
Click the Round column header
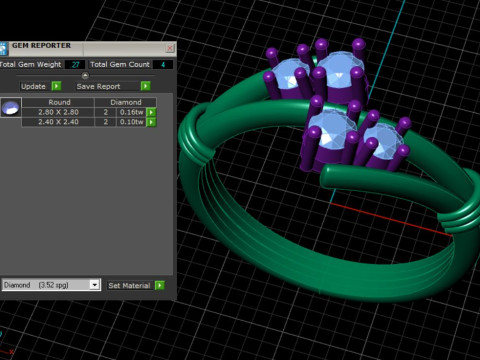(x=59, y=102)
